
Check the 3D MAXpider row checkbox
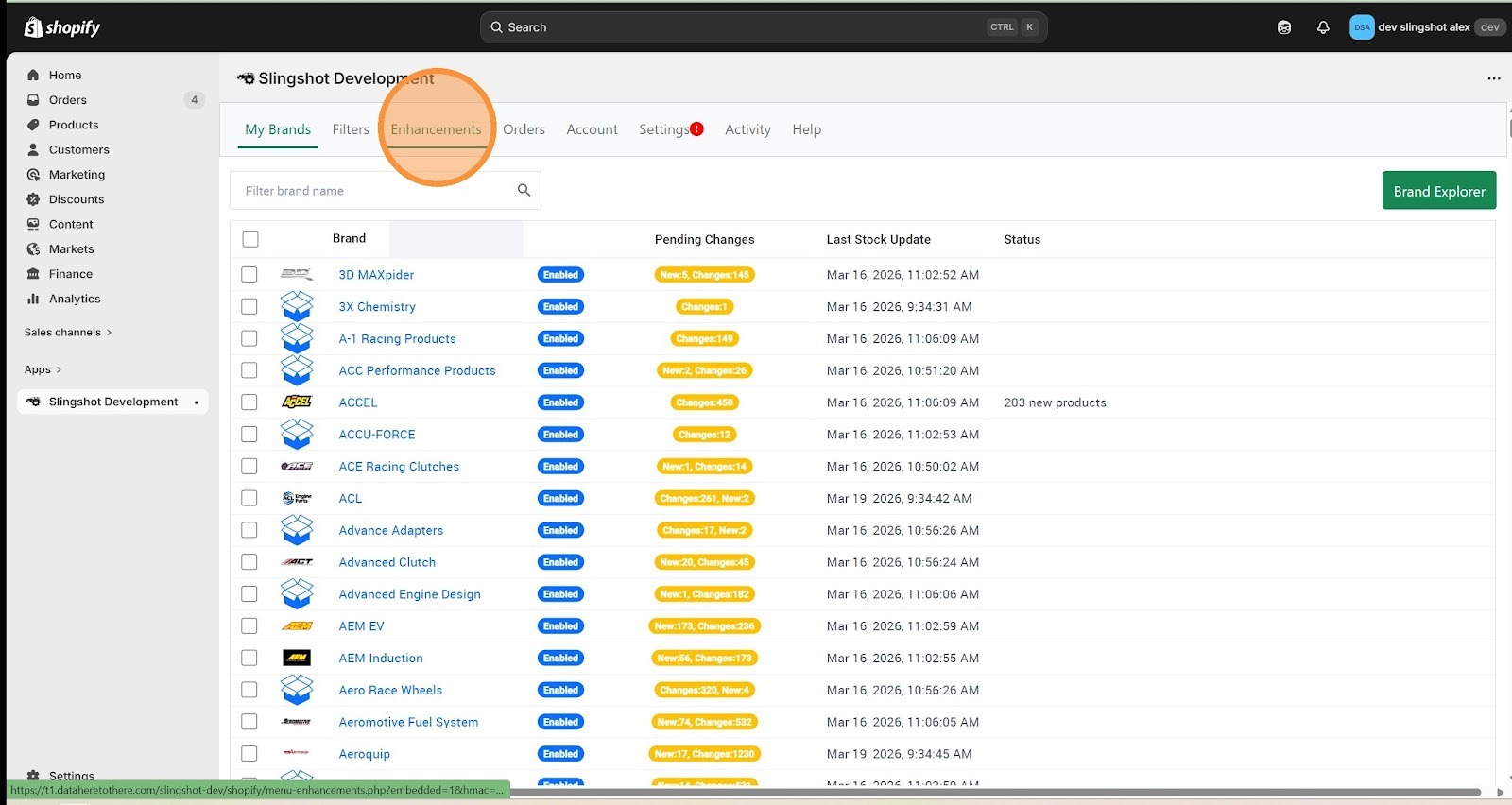pyautogui.click(x=249, y=274)
